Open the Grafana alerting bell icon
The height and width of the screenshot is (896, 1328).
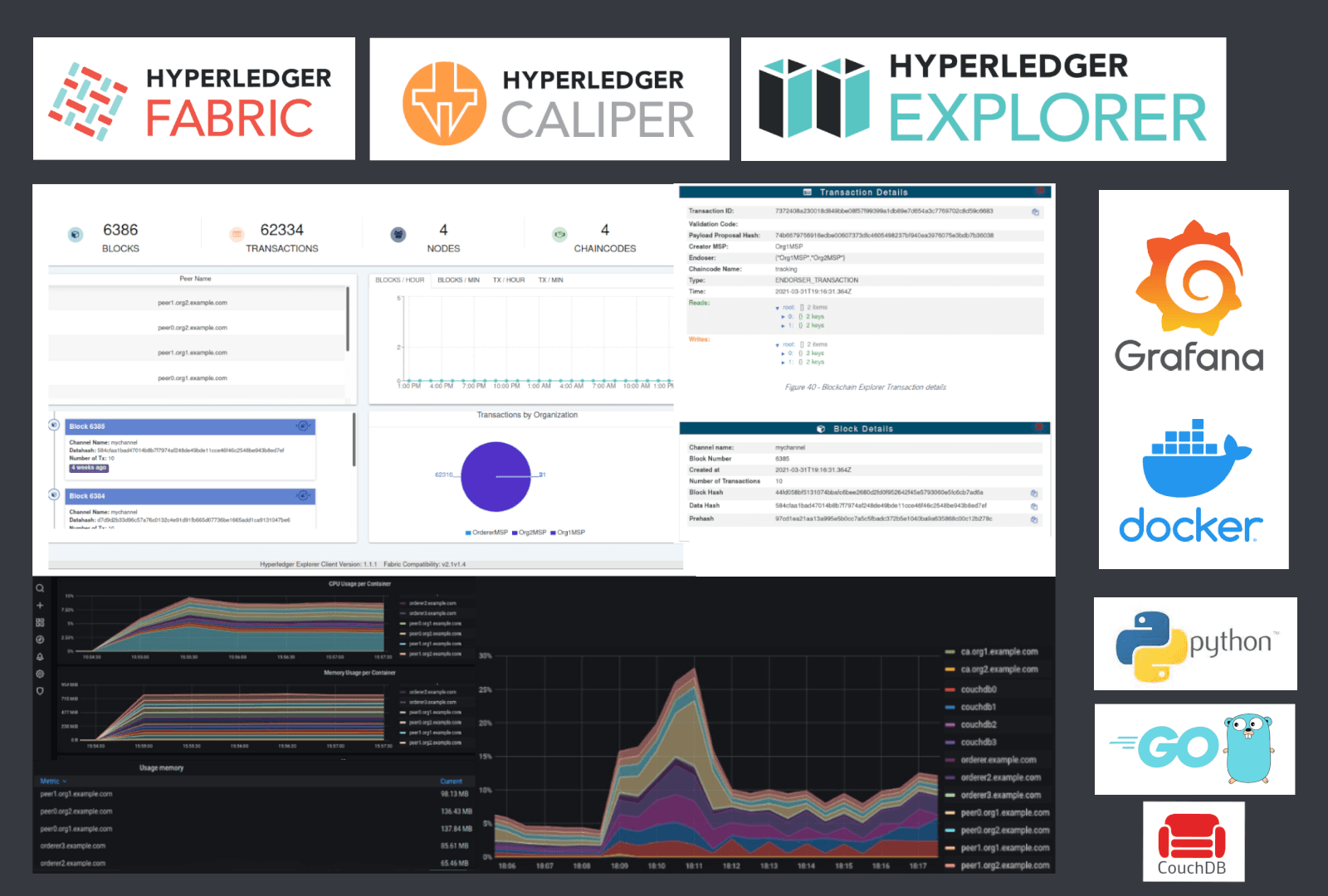[40, 657]
